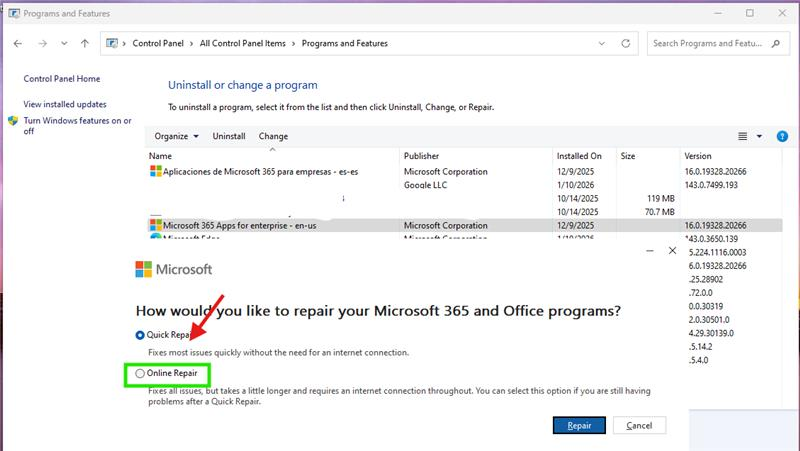Select the Quick Repair radio button
800x451 pixels.
(140, 335)
